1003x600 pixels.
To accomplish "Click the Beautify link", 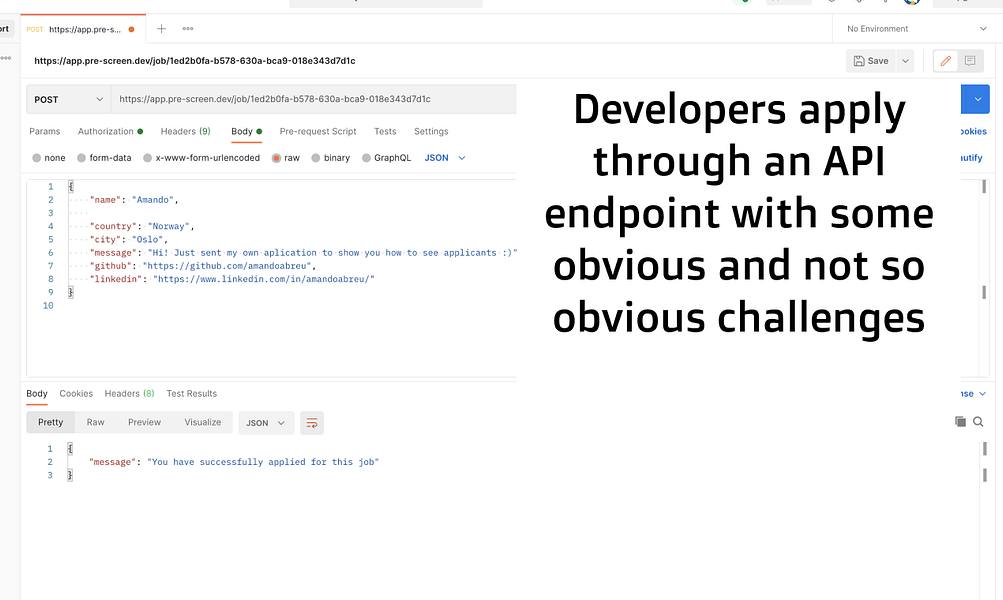I will pos(972,158).
